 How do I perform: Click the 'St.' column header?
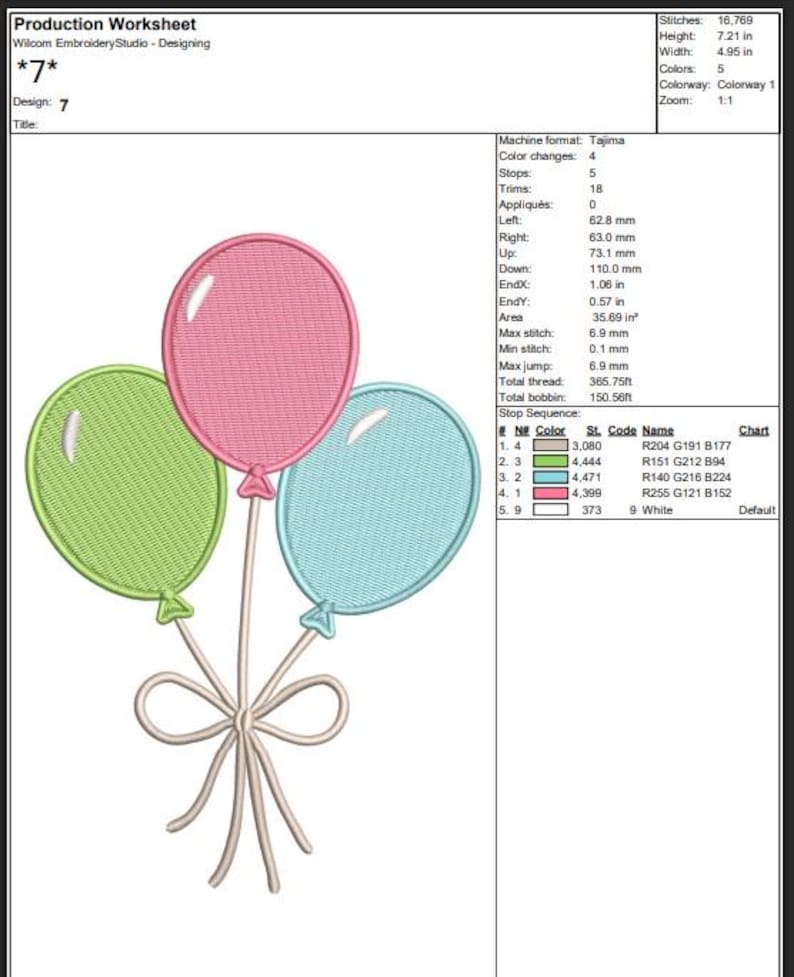(x=593, y=431)
